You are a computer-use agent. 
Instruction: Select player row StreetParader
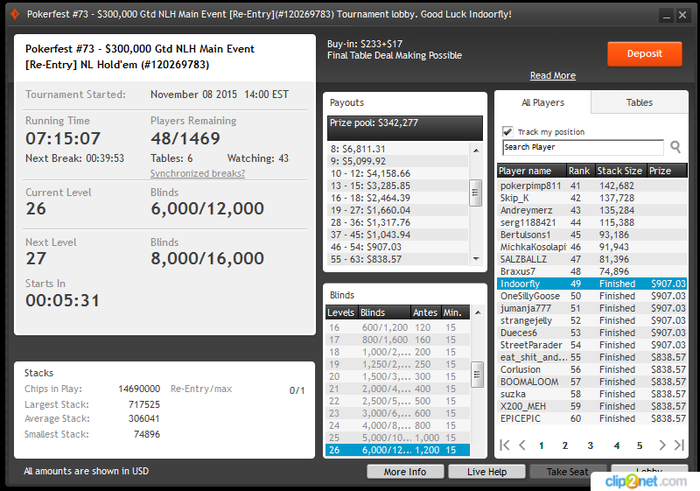click(592, 345)
